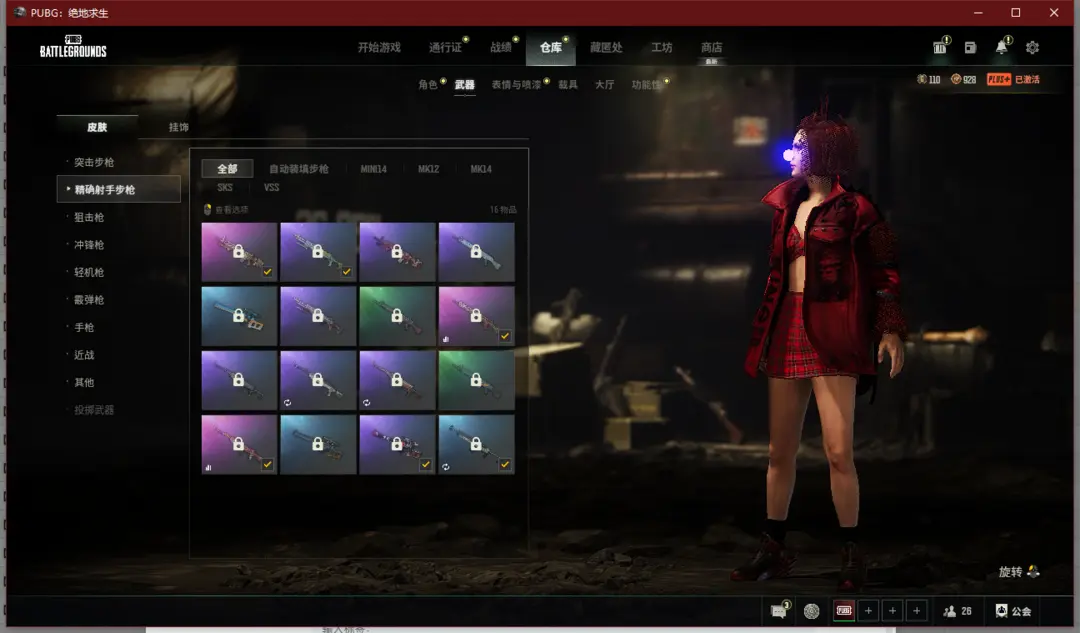Open the 通行证 pass tab

(446, 48)
